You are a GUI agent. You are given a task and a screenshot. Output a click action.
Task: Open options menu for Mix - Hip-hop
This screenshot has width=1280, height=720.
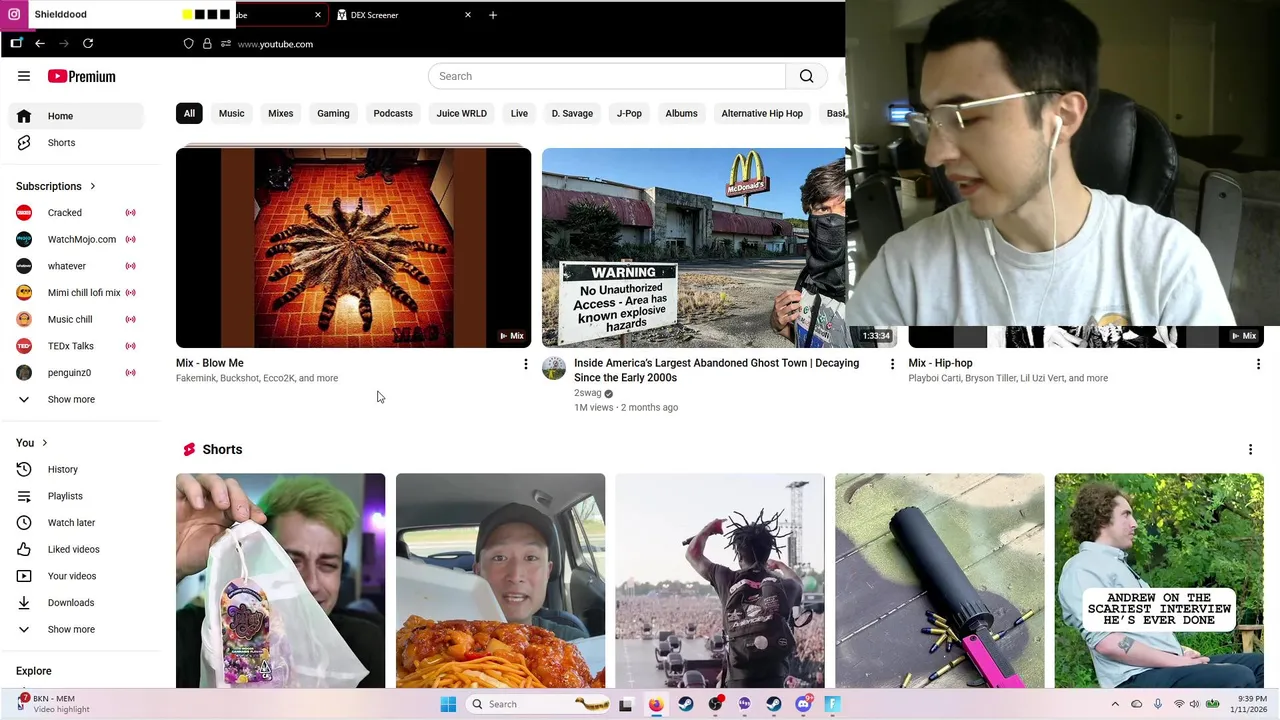(1258, 364)
